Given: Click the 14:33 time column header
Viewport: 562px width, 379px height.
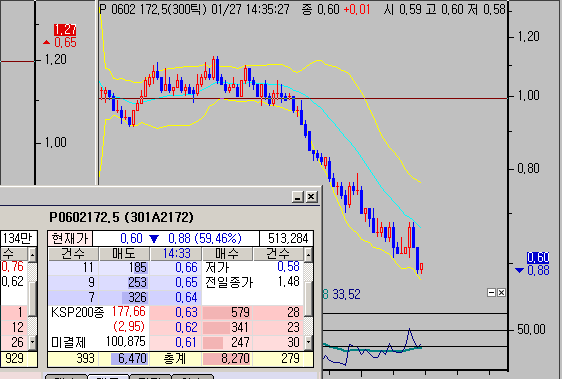Looking at the screenshot, I should pos(176,254).
